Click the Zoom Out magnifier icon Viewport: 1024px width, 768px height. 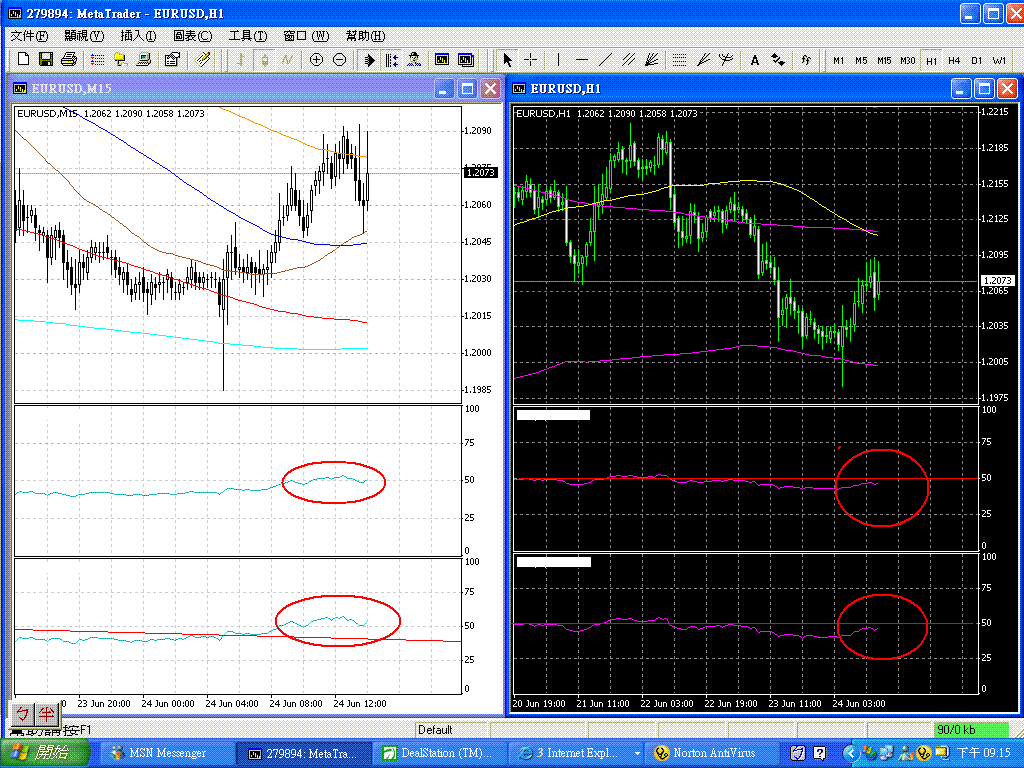(x=340, y=59)
